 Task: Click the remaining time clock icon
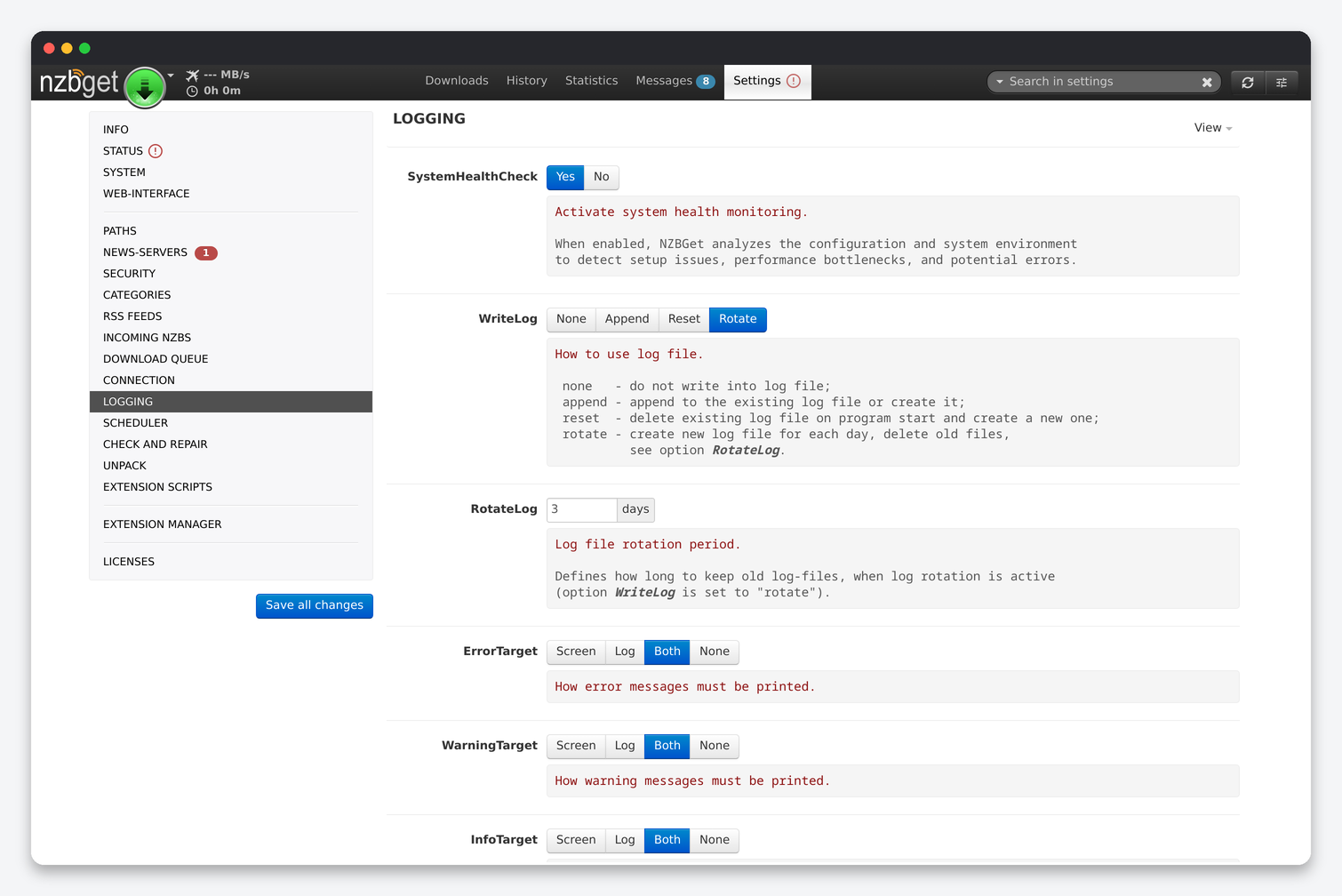pyautogui.click(x=192, y=91)
